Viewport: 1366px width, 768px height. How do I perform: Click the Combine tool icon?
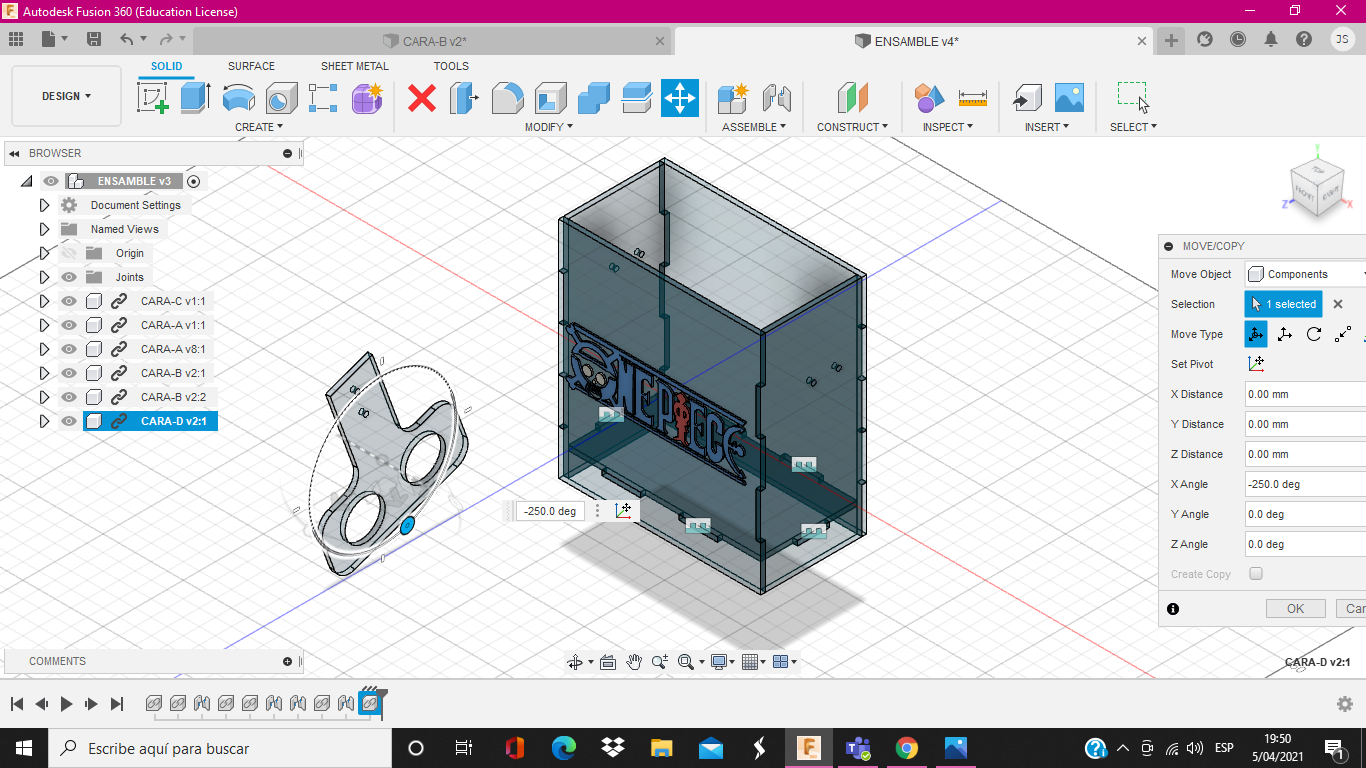tap(593, 98)
